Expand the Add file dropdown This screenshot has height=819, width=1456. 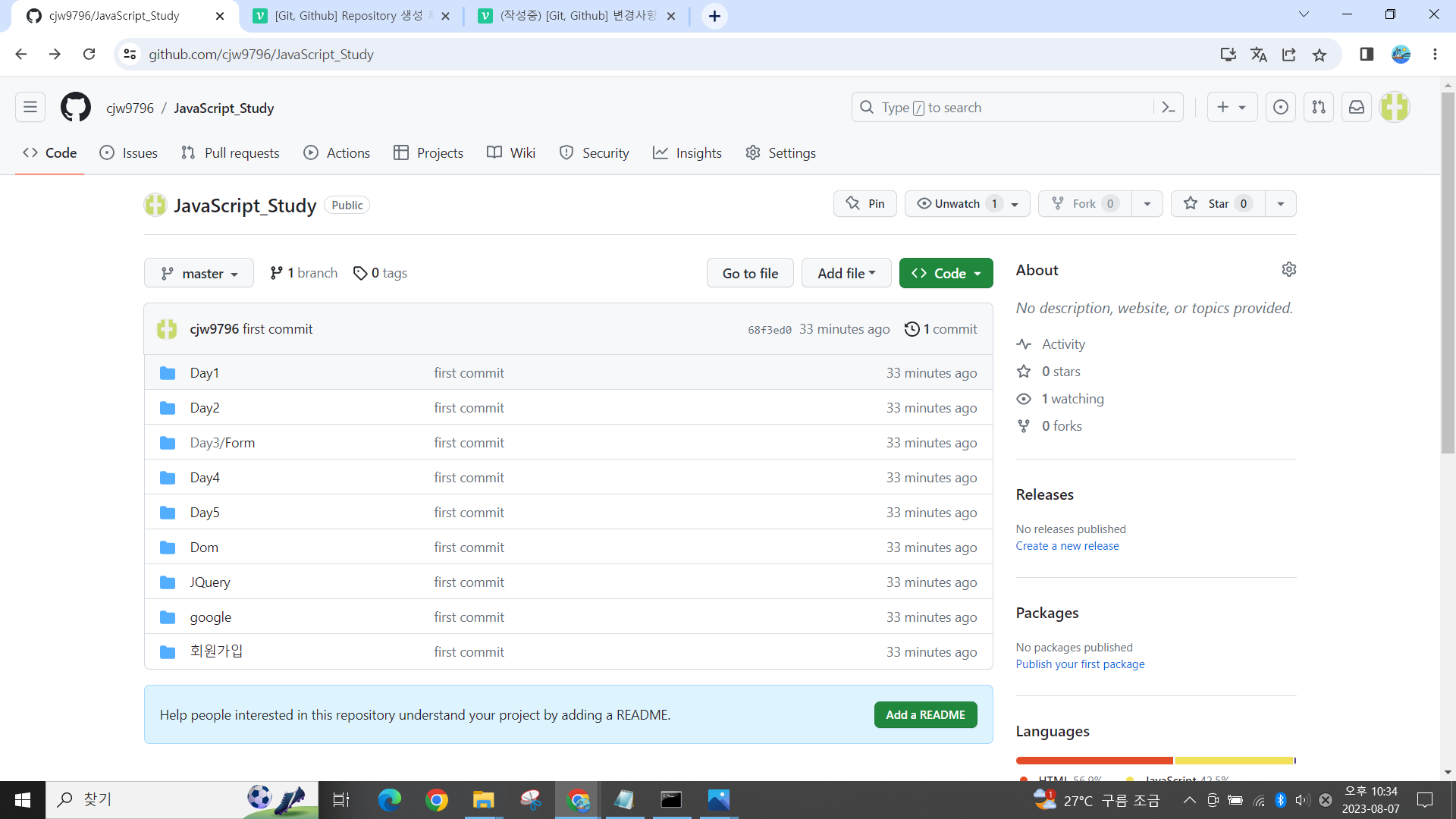click(x=846, y=273)
